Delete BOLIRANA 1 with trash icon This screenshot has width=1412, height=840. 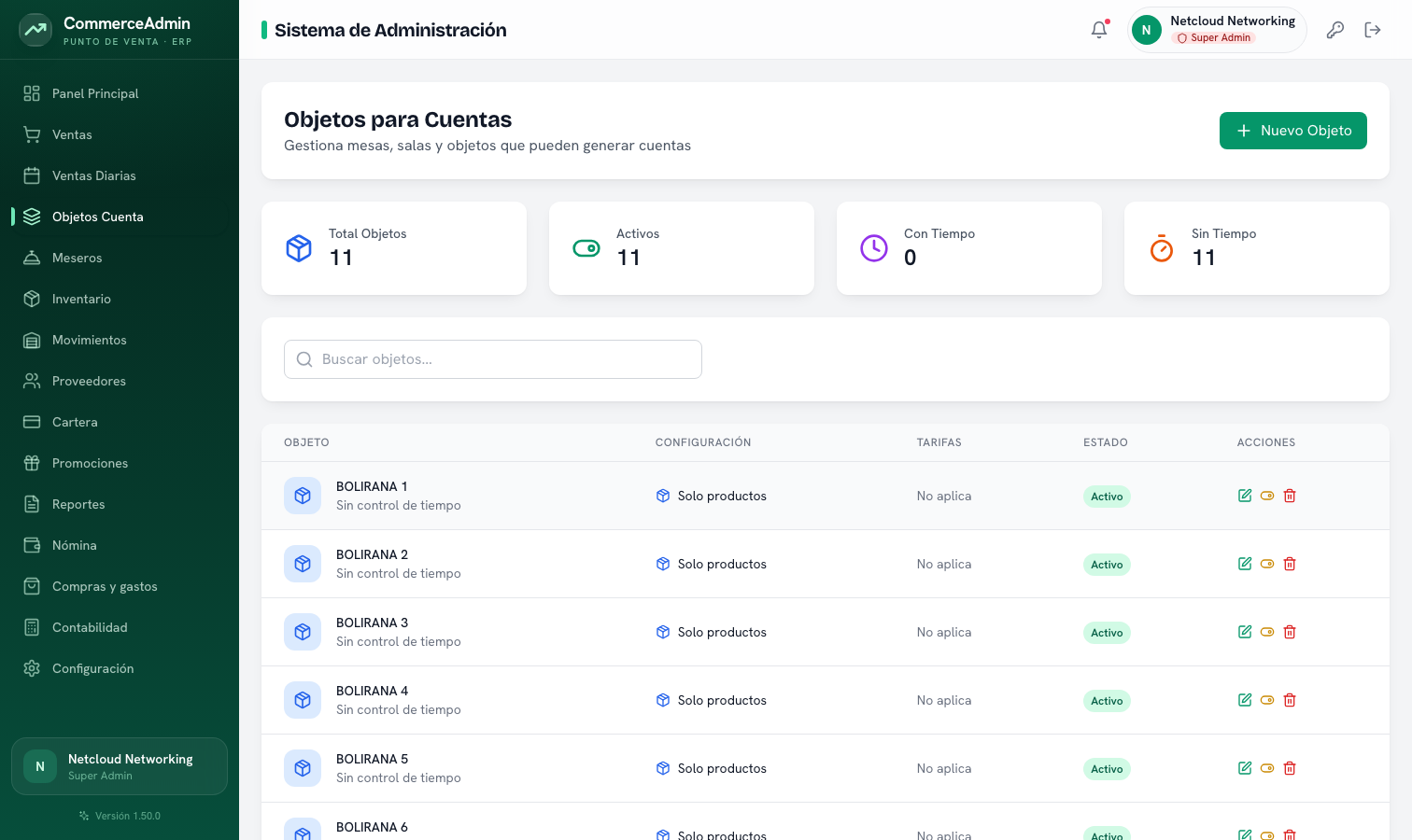[x=1290, y=496]
